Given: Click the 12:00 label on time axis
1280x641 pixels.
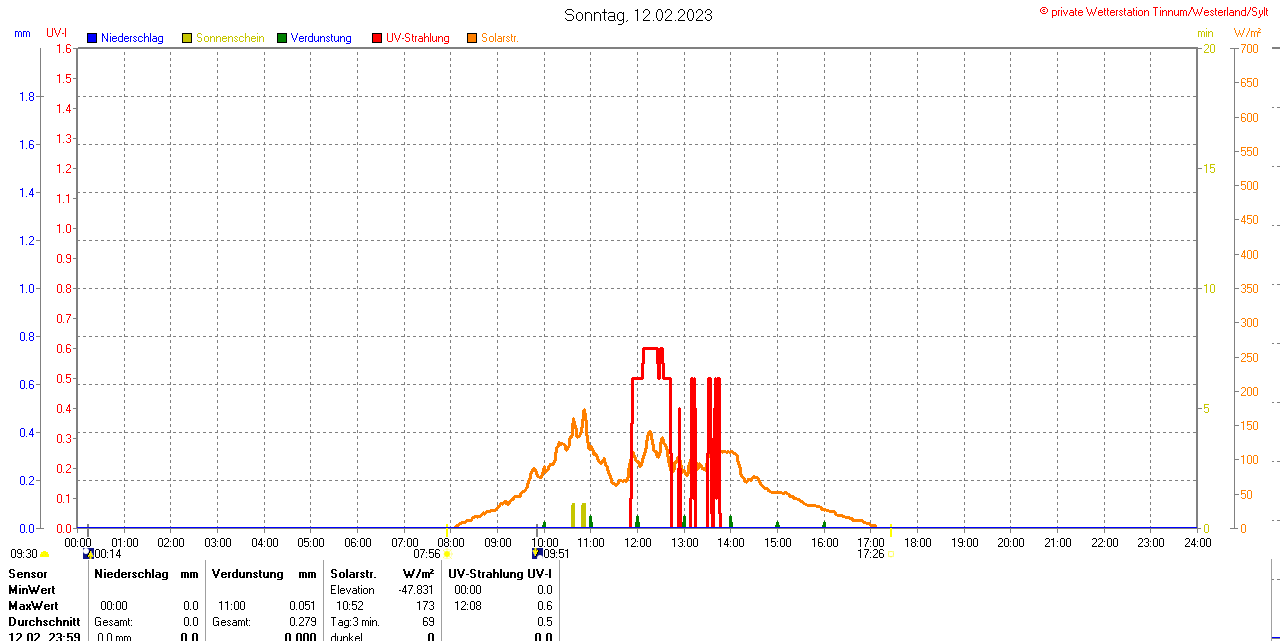Looking at the screenshot, I should [x=637, y=542].
